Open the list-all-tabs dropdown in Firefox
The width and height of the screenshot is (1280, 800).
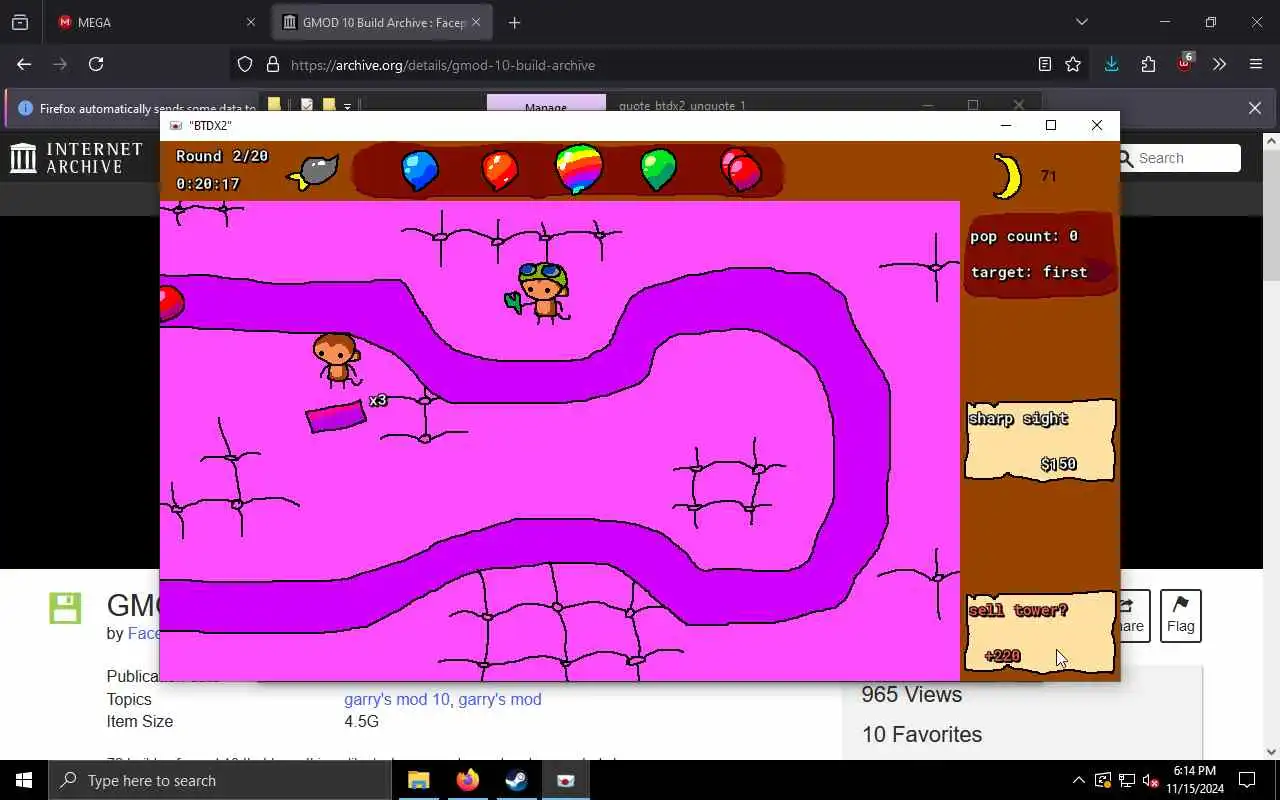coord(1081,22)
